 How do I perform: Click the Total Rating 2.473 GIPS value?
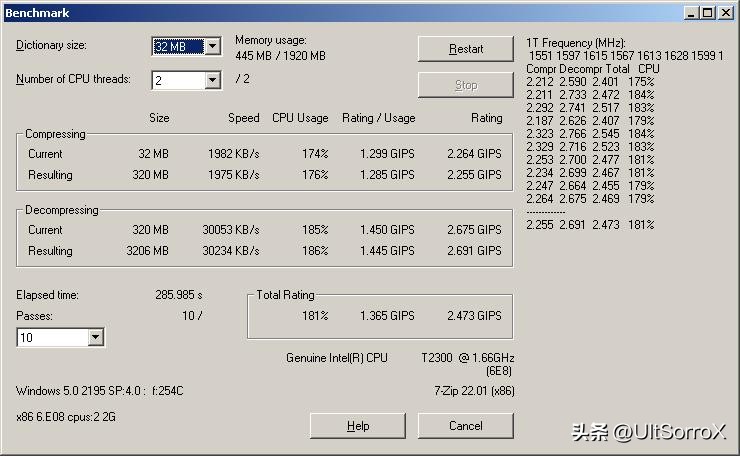(475, 316)
